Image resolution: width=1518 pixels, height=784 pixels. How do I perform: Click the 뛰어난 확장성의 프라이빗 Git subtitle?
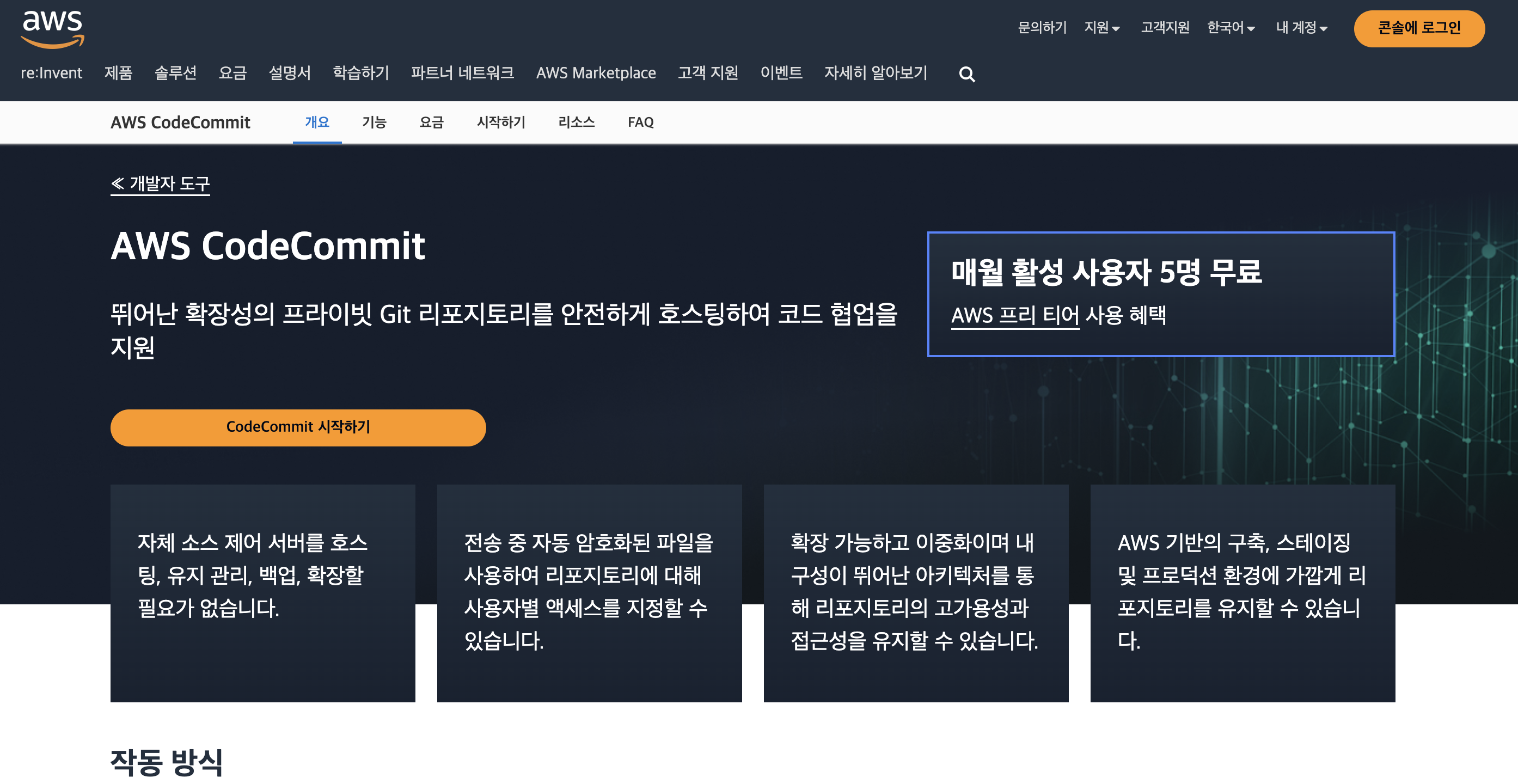click(x=504, y=330)
